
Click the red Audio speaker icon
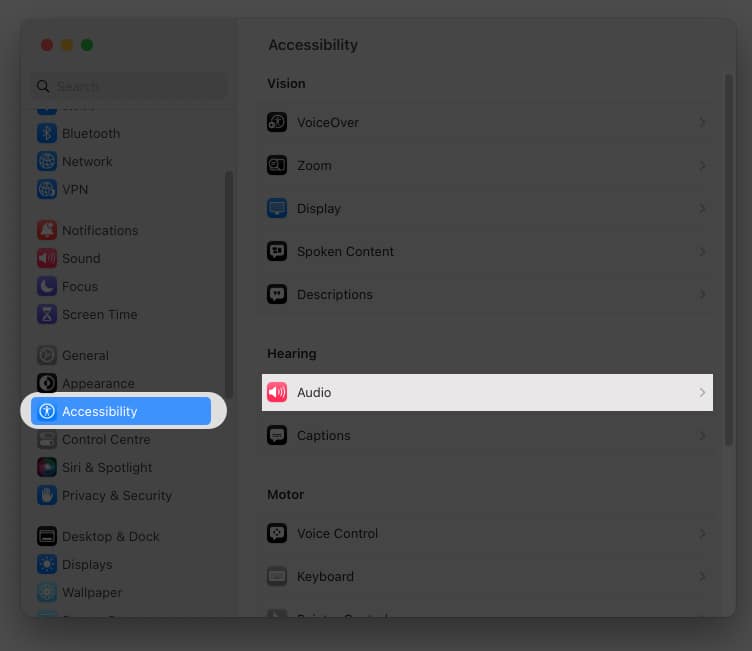(x=277, y=392)
